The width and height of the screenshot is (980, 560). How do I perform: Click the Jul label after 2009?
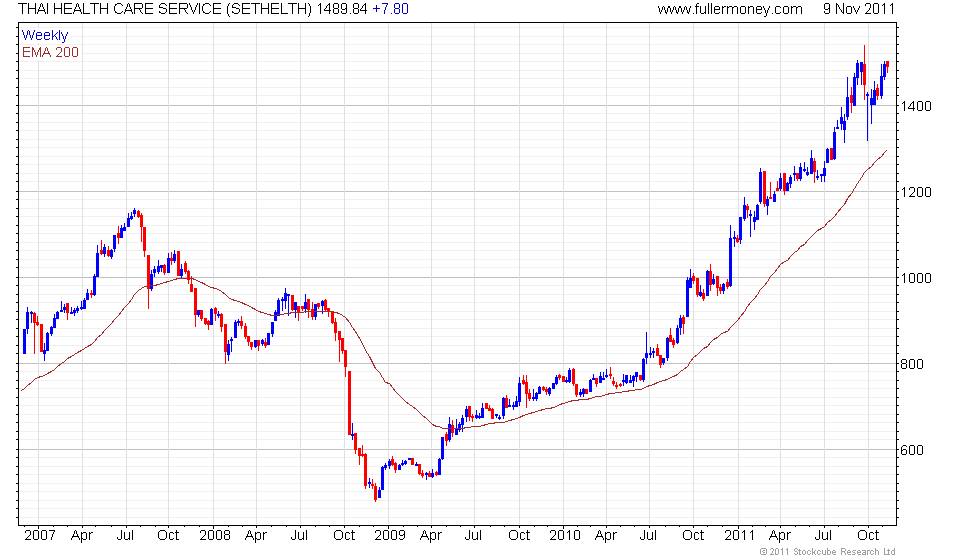(473, 536)
